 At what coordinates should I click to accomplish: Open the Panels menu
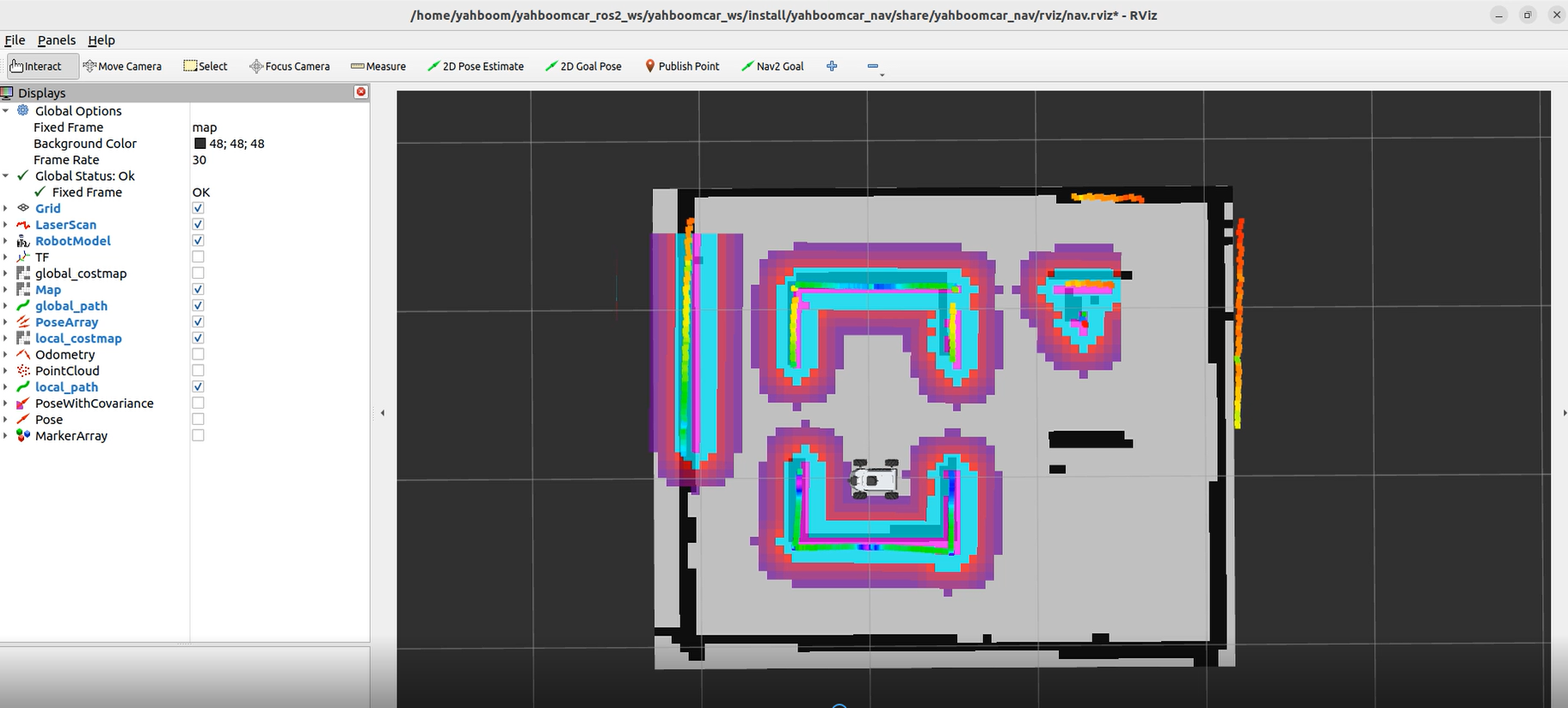[57, 40]
